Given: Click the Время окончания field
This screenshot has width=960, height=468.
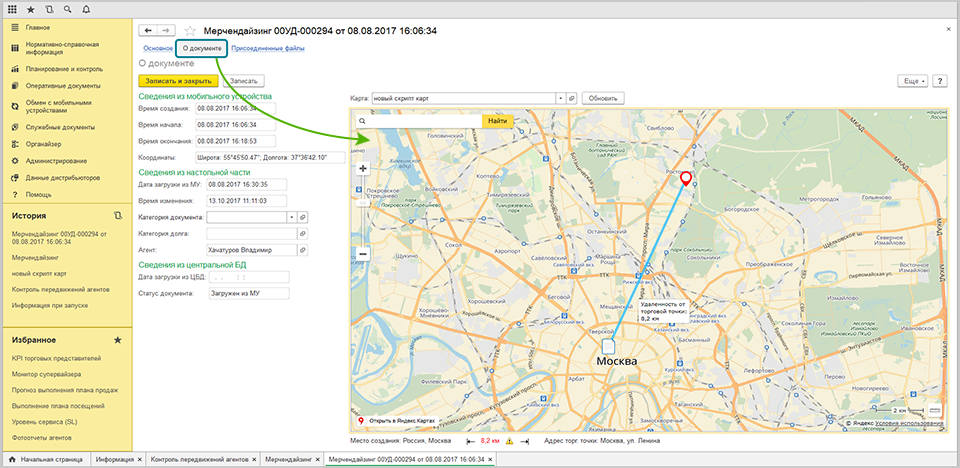Looking at the screenshot, I should (x=235, y=141).
